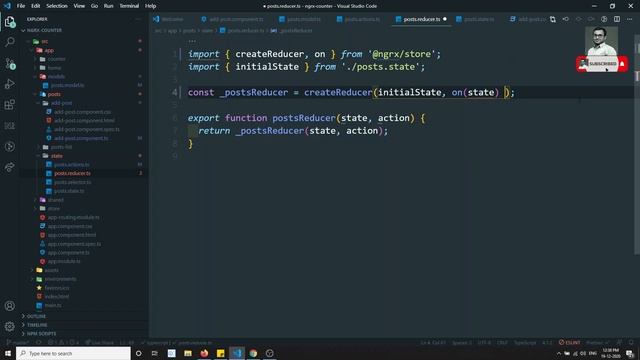Viewport: 640px width, 360px height.
Task: Click the editor More Actions ellipsis
Action: 629,19
